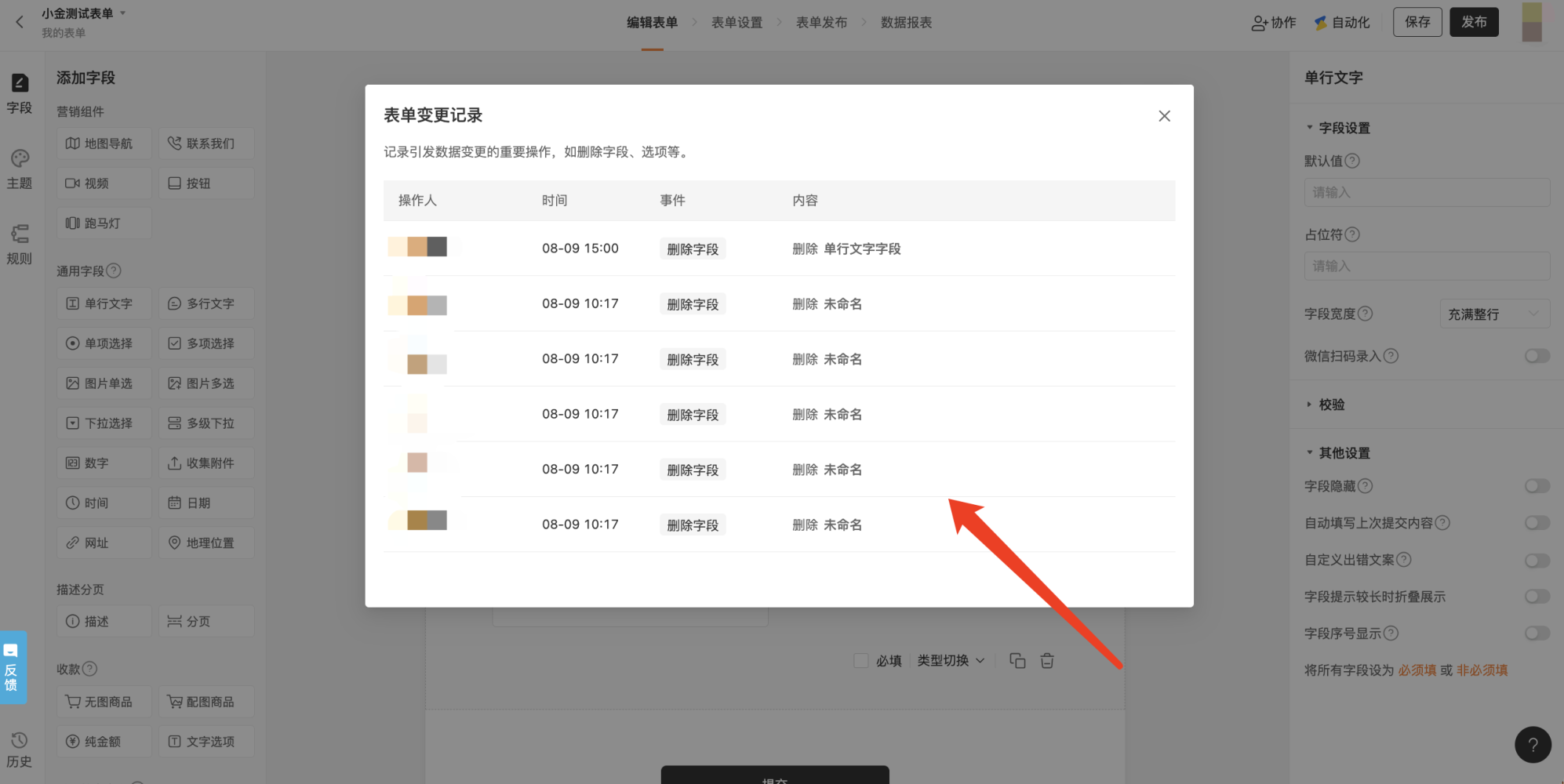This screenshot has width=1564, height=784.
Task: Add a 日期 field
Action: pyautogui.click(x=206, y=503)
